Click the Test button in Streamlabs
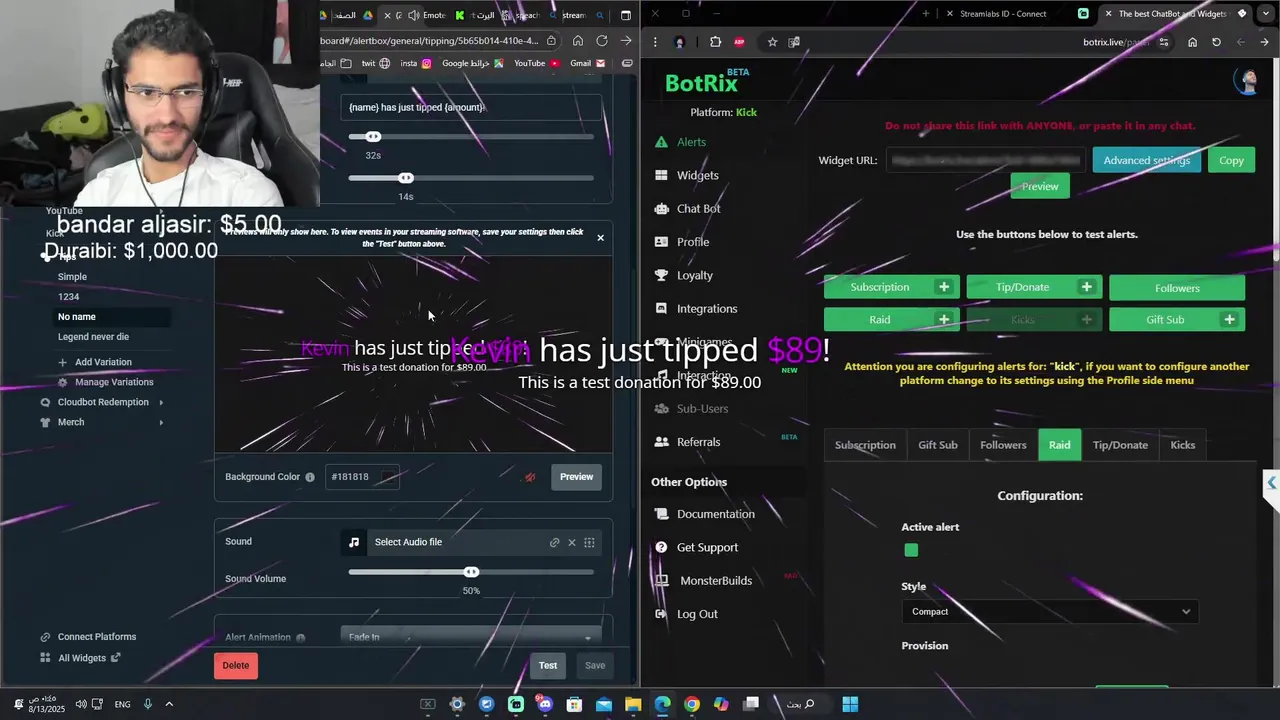This screenshot has width=1280, height=720. click(x=548, y=665)
